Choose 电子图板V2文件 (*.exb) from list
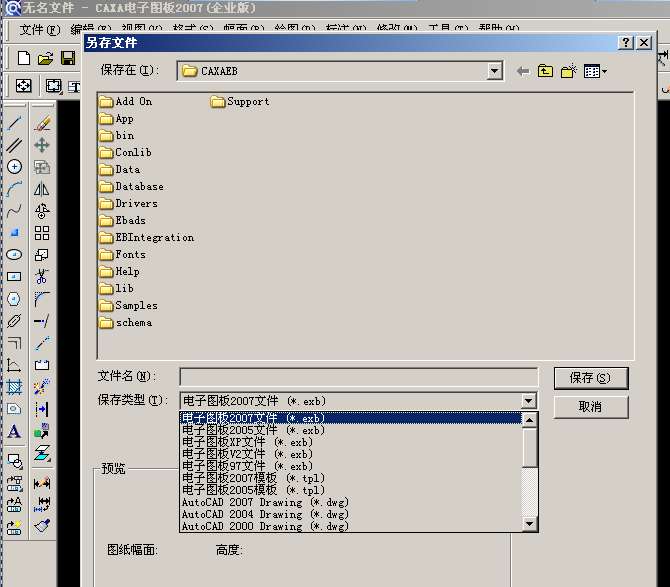 tap(350, 454)
